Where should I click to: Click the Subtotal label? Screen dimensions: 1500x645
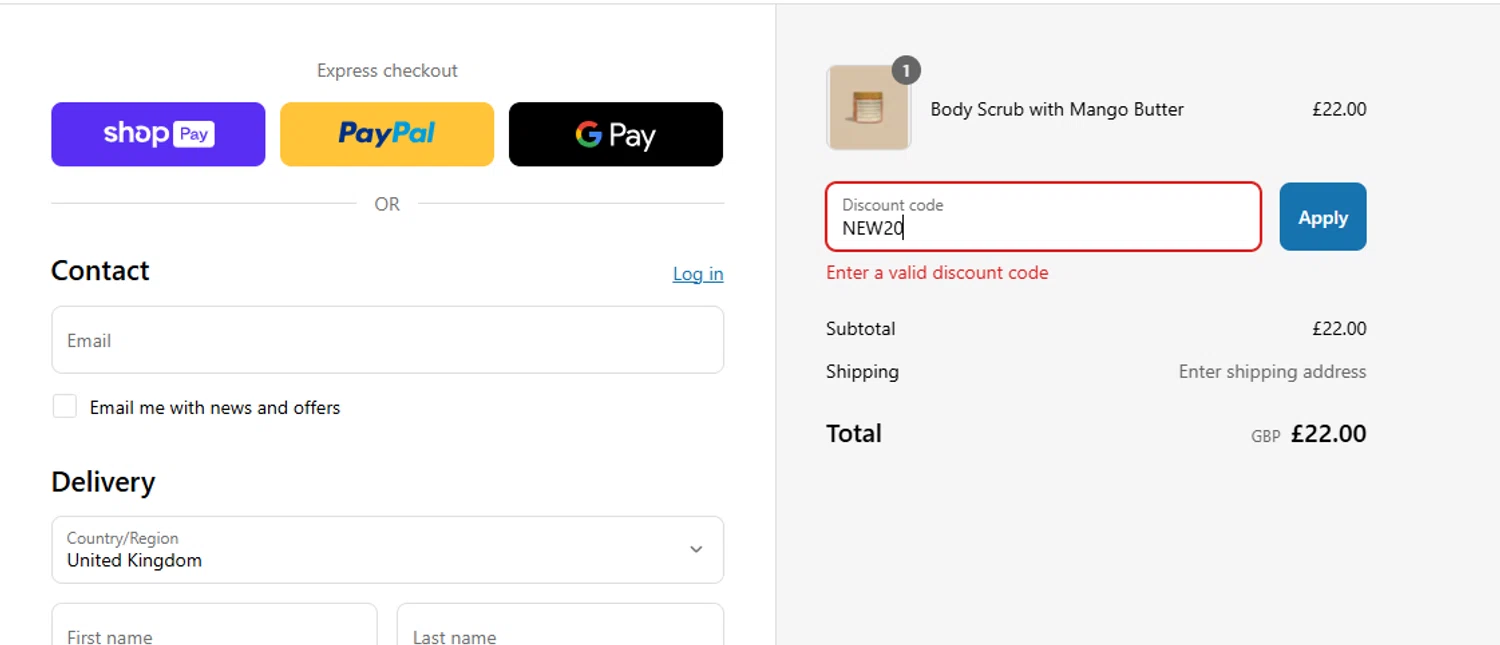(861, 329)
